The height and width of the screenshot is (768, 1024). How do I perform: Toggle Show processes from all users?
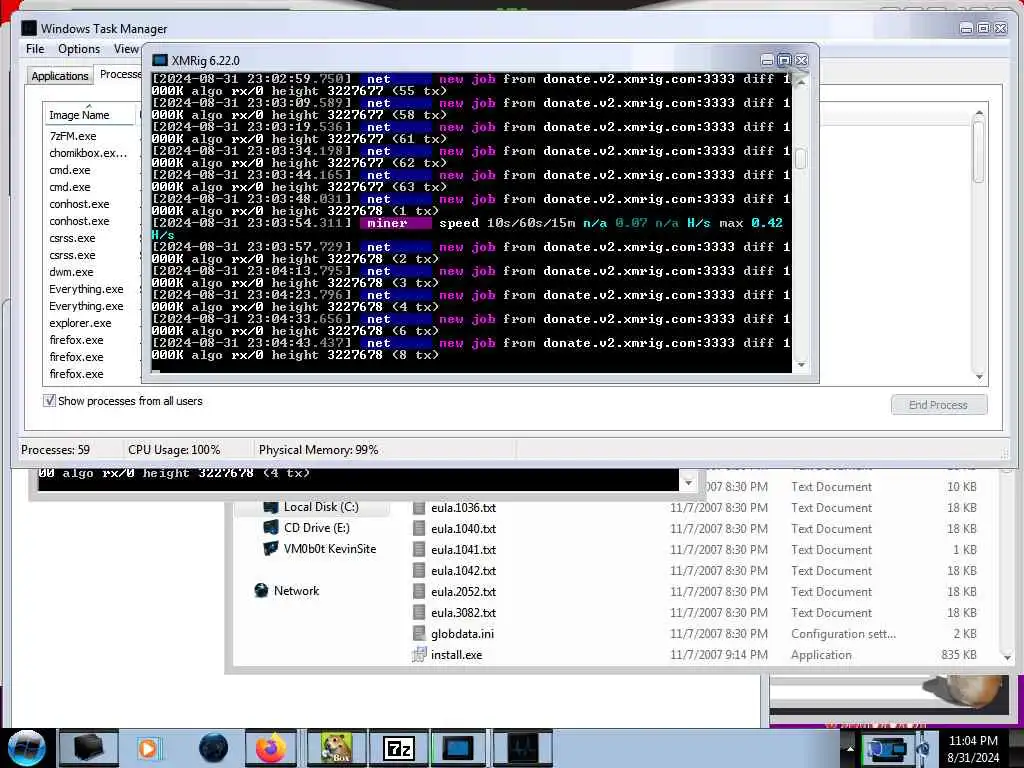50,400
